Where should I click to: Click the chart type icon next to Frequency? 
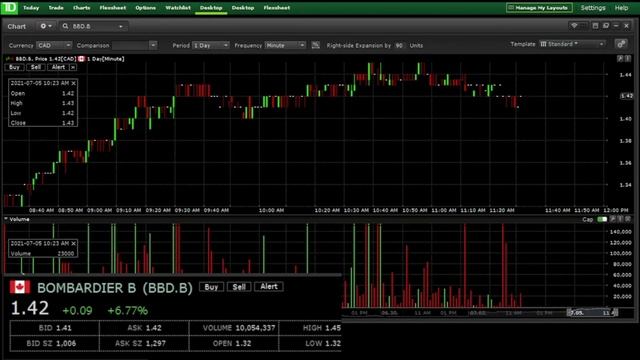(316, 45)
